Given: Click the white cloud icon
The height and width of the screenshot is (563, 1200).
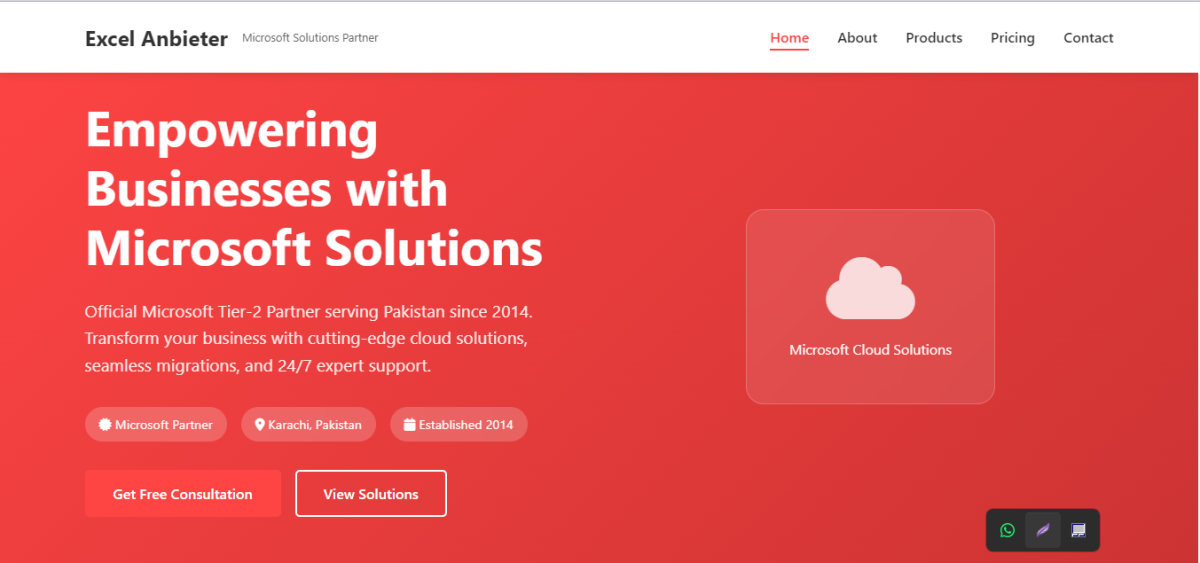Looking at the screenshot, I should [x=870, y=288].
